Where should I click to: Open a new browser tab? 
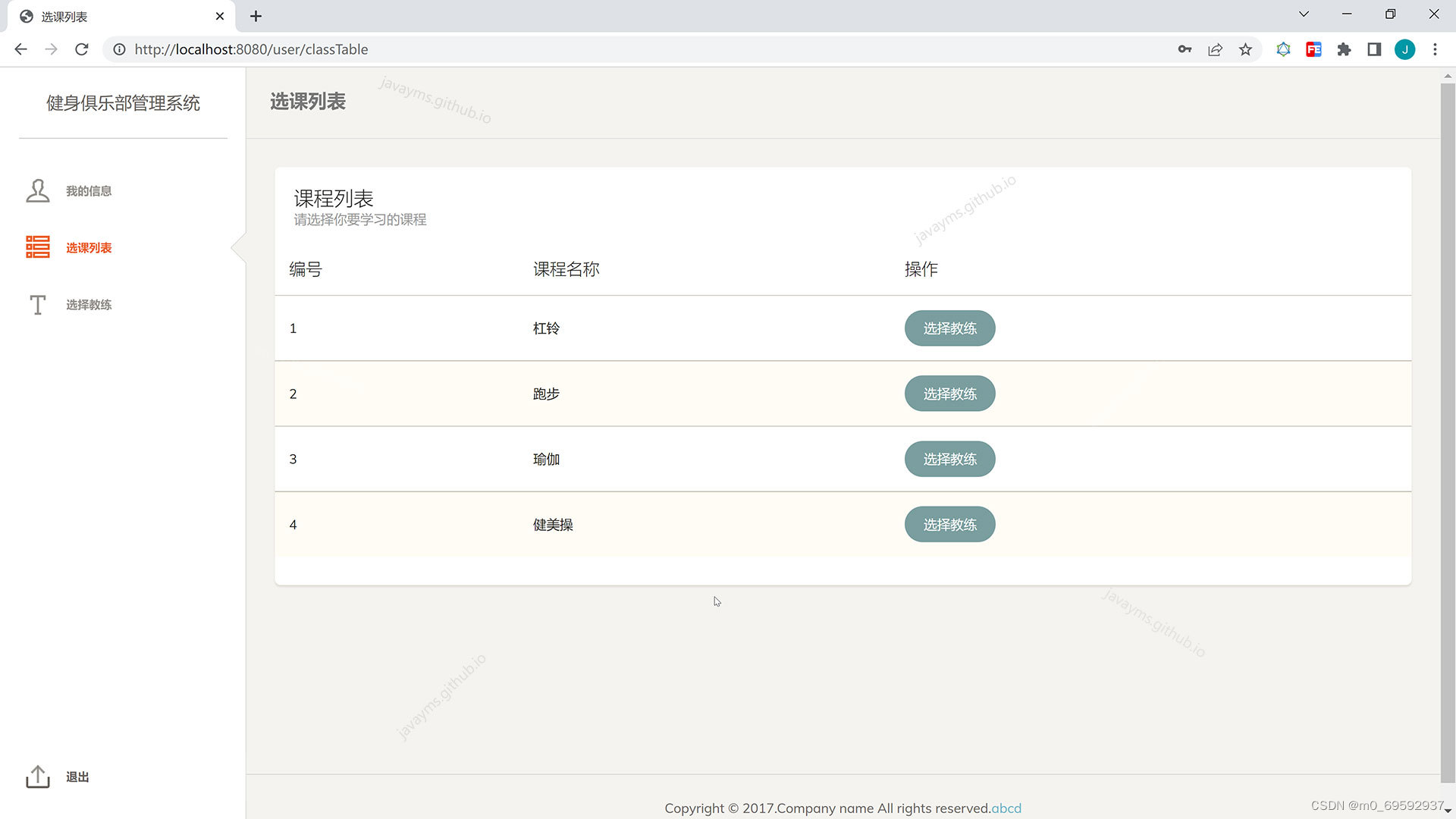click(256, 16)
